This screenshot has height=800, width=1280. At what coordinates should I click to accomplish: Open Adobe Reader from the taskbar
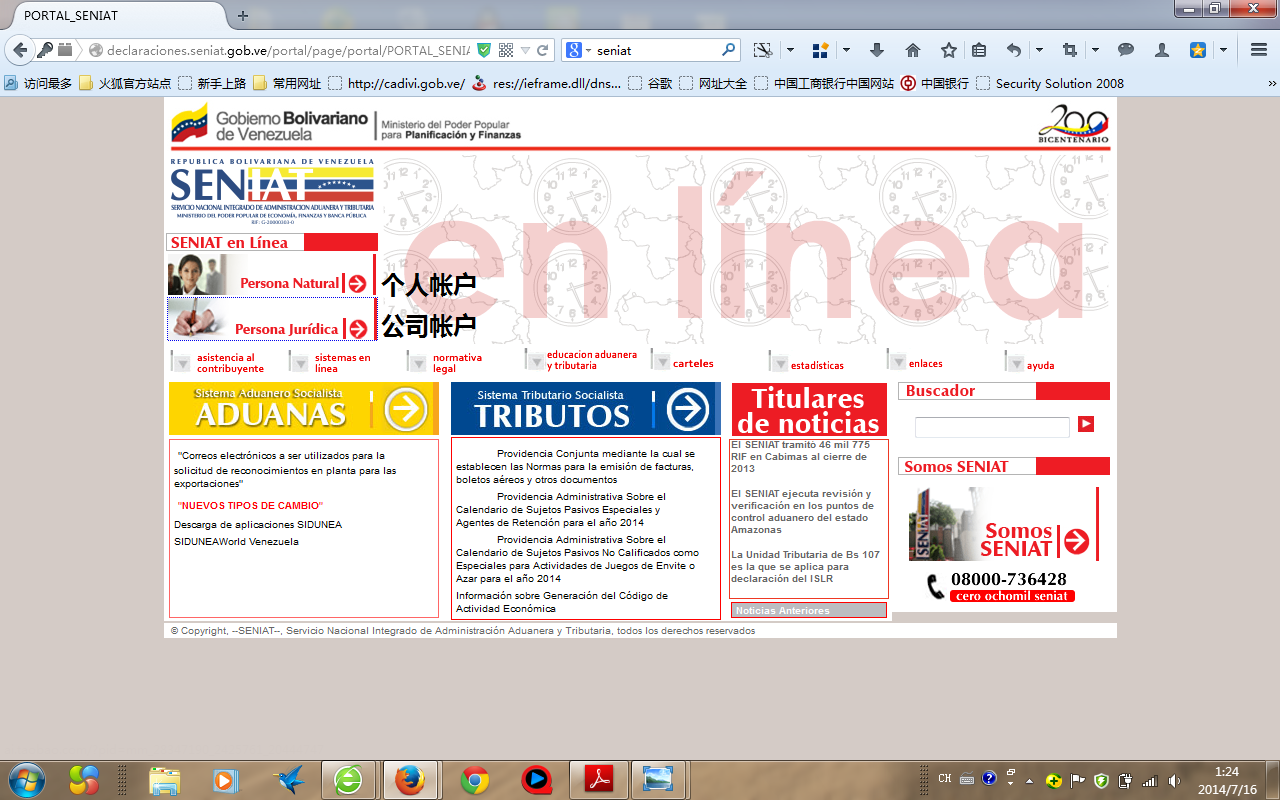(598, 779)
